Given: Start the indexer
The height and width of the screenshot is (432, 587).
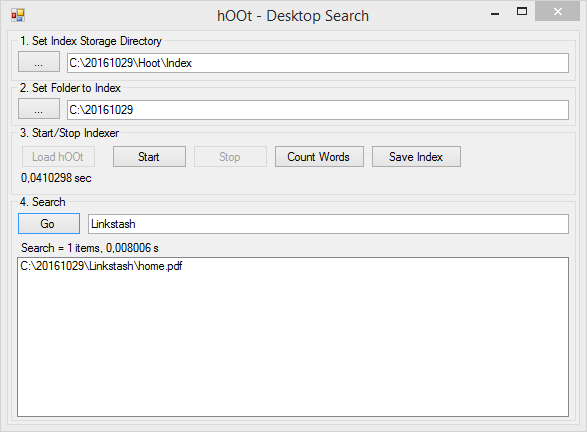Looking at the screenshot, I should 149,156.
